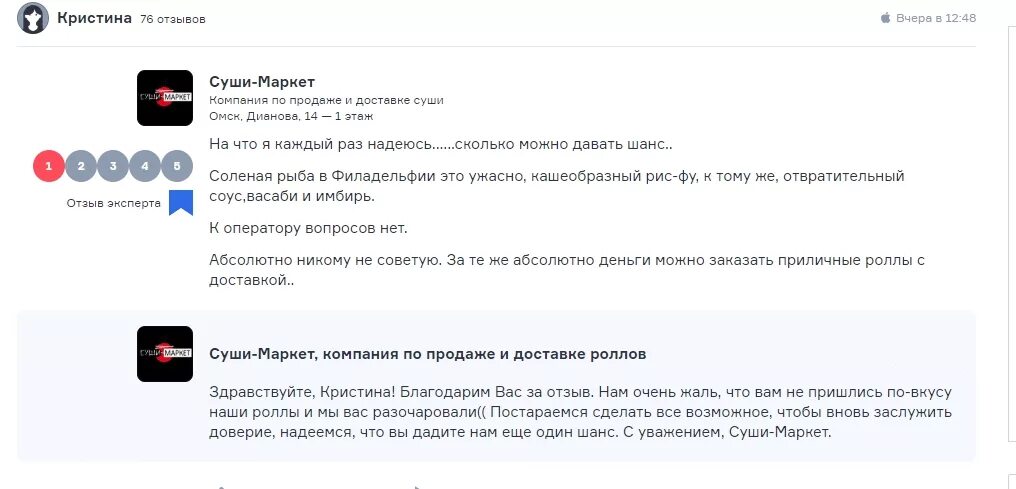Select rating circle 3
1016x489 pixels.
point(113,166)
